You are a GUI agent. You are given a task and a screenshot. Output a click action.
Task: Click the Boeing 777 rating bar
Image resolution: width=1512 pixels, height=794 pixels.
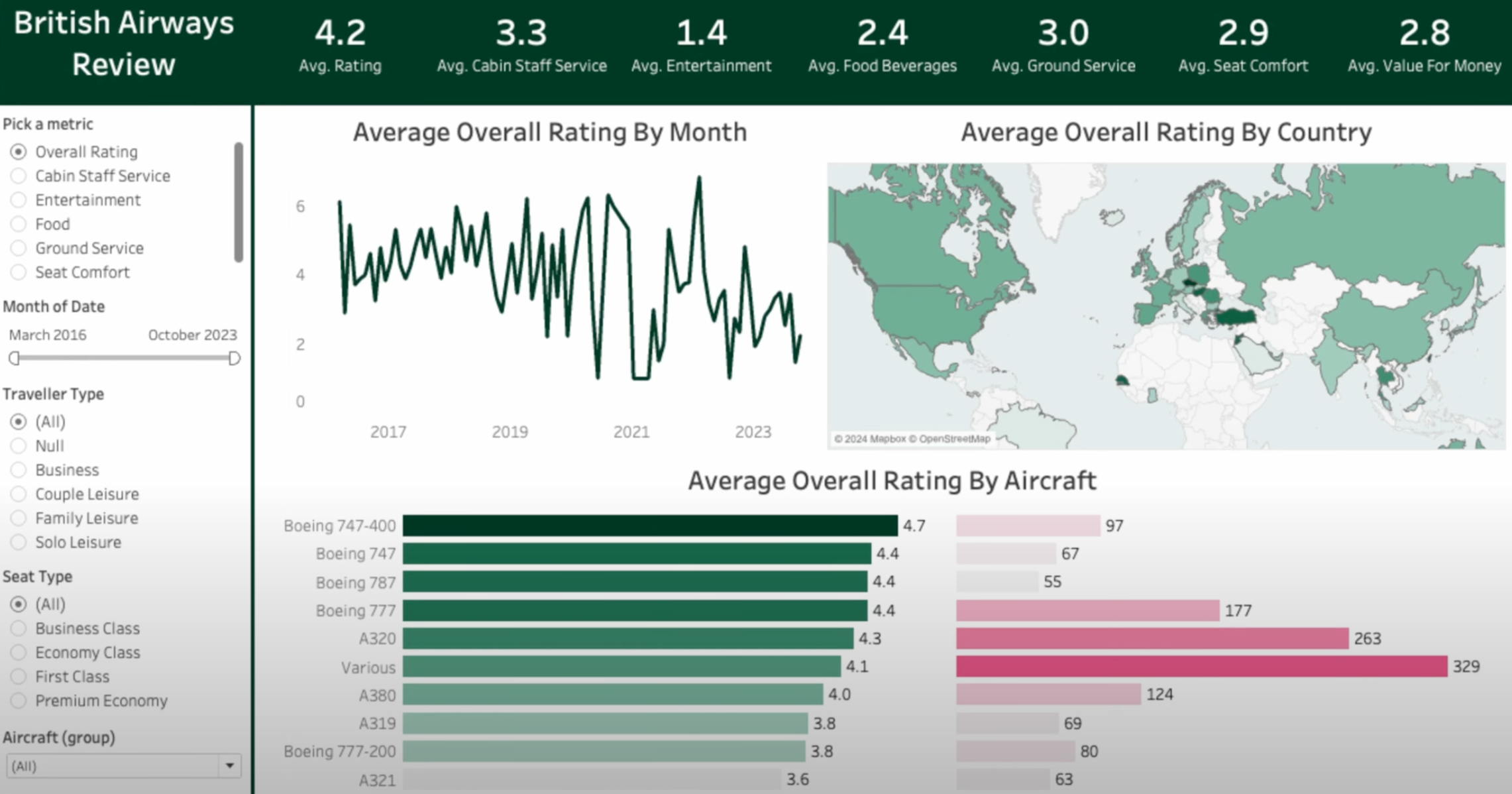click(635, 610)
